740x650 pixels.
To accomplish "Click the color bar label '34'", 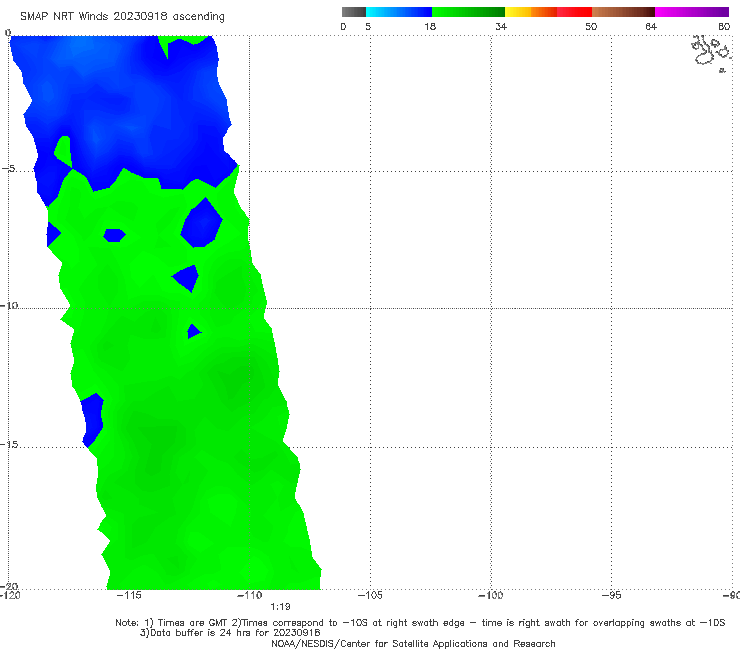I will tap(501, 27).
